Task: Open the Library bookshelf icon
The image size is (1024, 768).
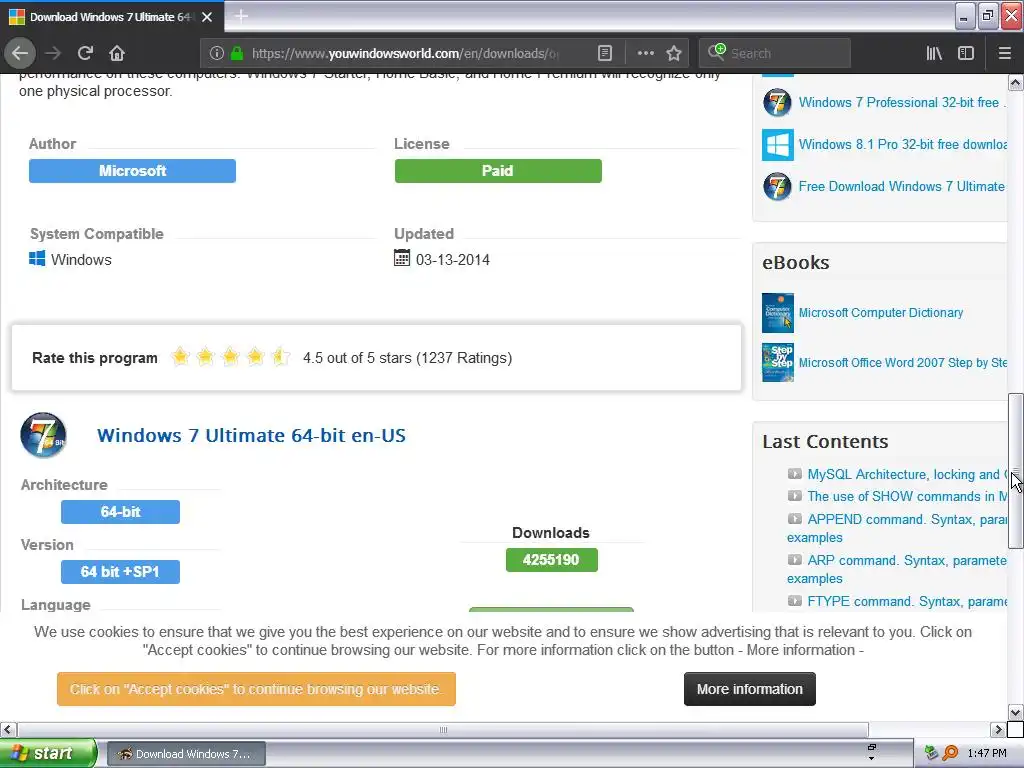Action: (x=934, y=53)
